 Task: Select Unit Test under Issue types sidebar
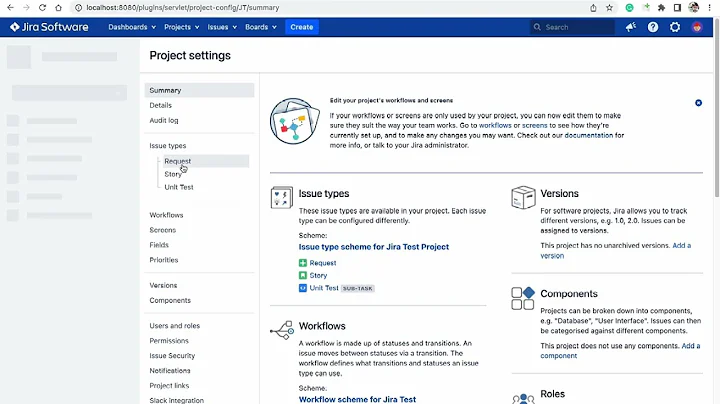[179, 187]
